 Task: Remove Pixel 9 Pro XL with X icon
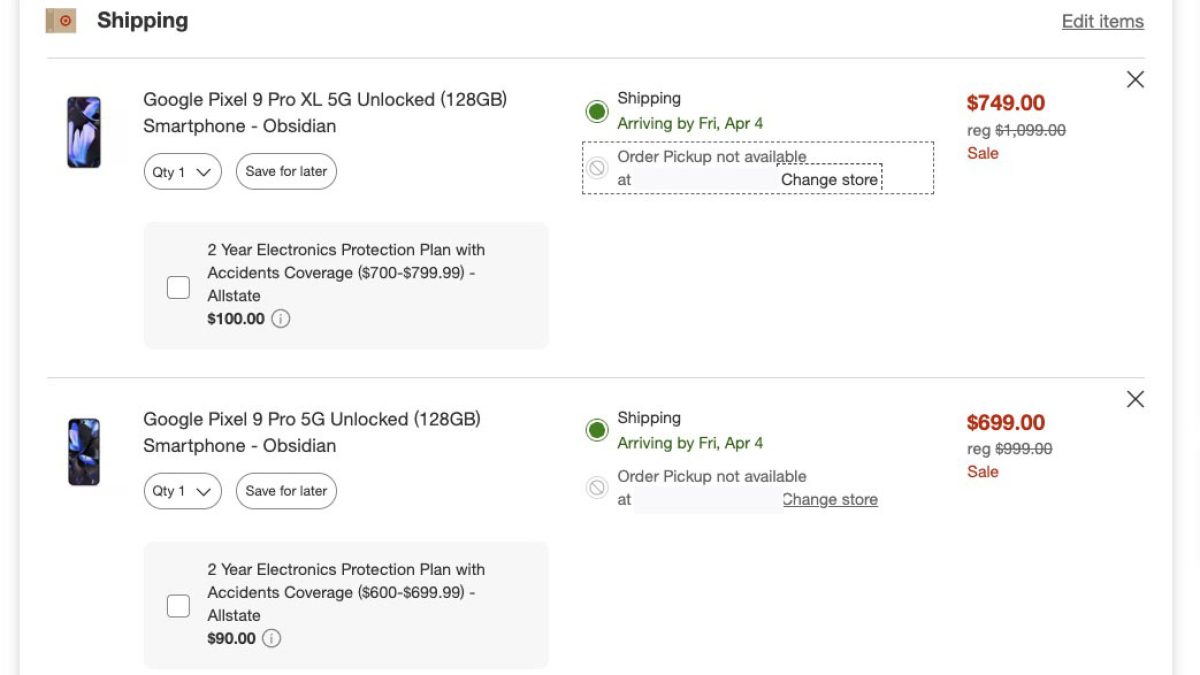coord(1135,80)
